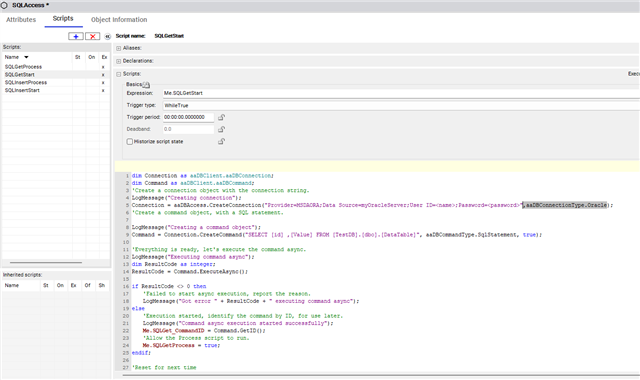This screenshot has height=380, width=640.
Task: Enable Historize script state checkbox
Action: (x=130, y=142)
